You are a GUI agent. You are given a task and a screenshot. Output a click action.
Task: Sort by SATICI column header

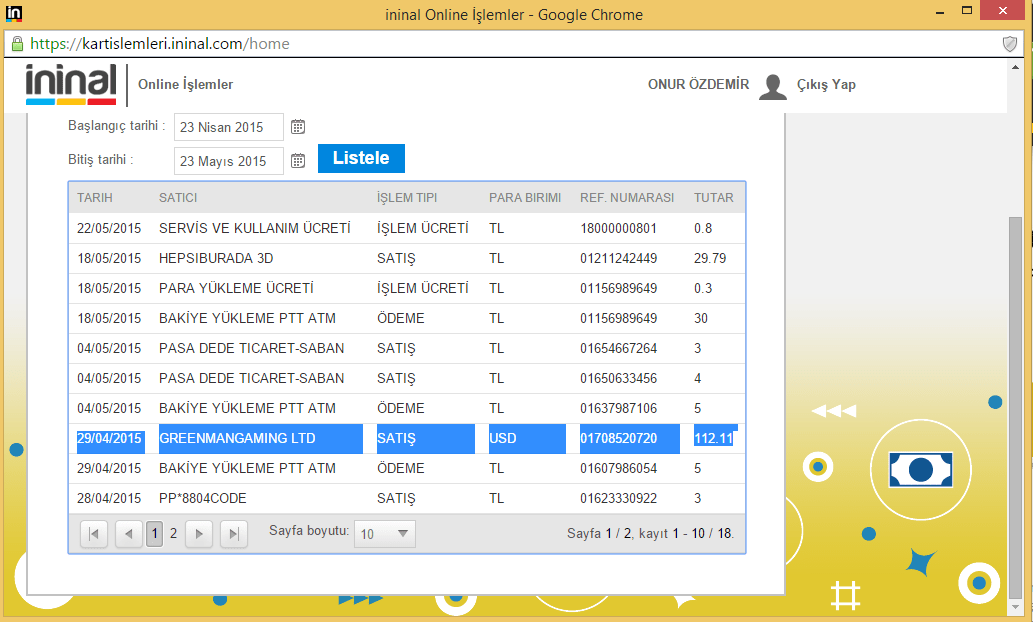(178, 198)
